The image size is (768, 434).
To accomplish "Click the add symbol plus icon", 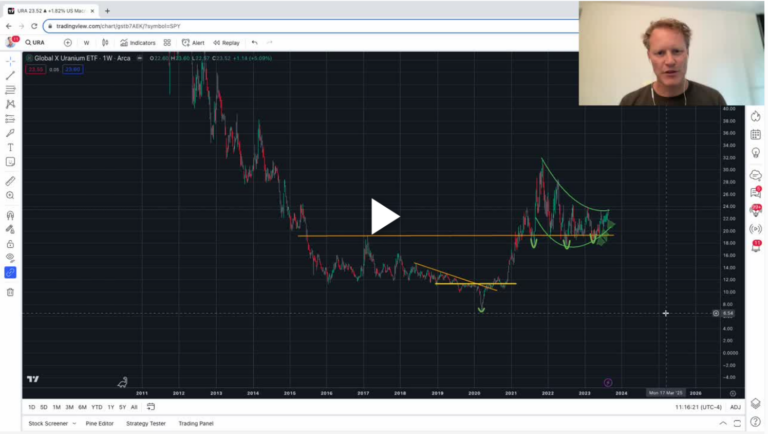I will coord(68,43).
